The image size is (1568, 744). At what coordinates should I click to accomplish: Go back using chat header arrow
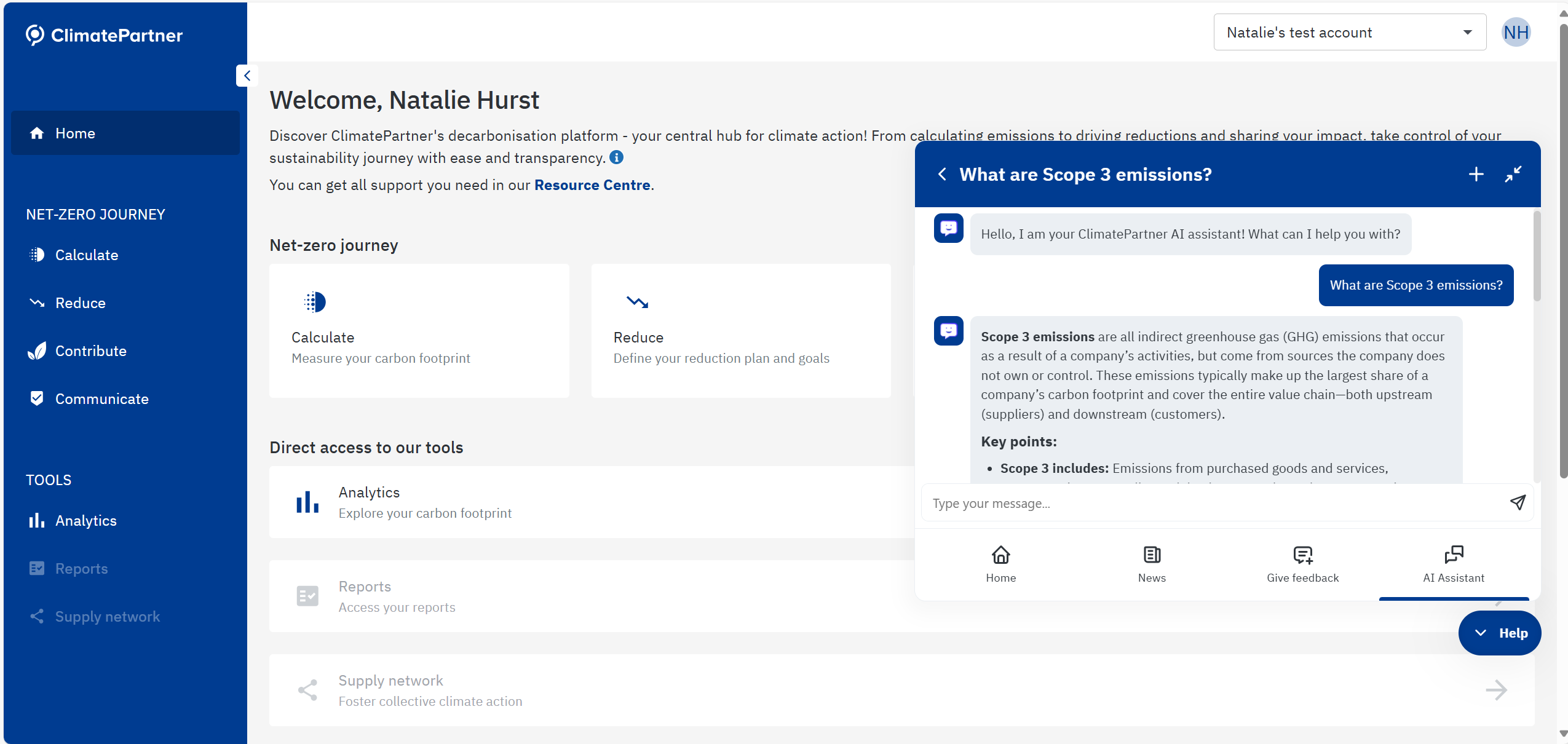point(942,175)
